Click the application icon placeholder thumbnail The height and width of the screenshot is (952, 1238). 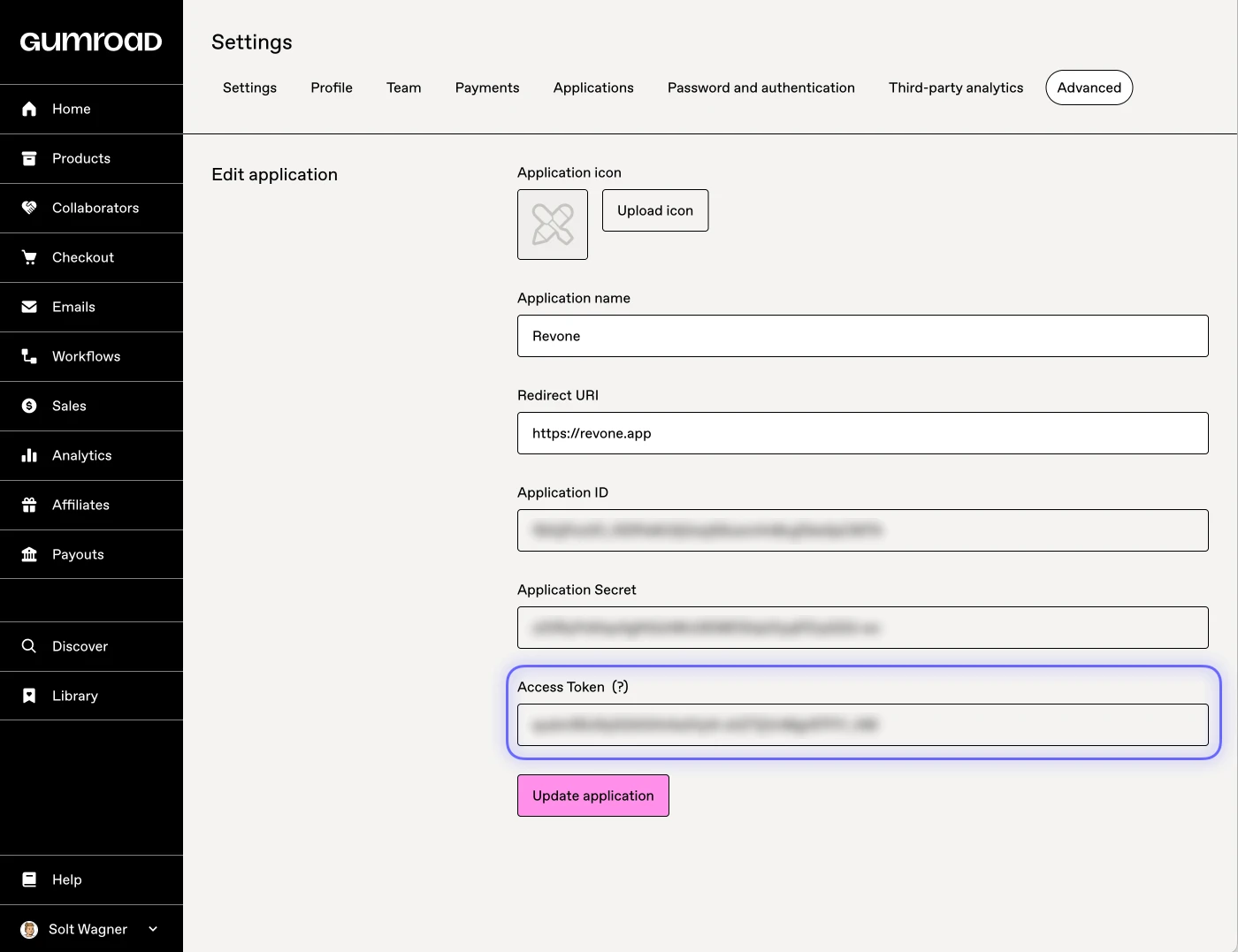coord(553,225)
